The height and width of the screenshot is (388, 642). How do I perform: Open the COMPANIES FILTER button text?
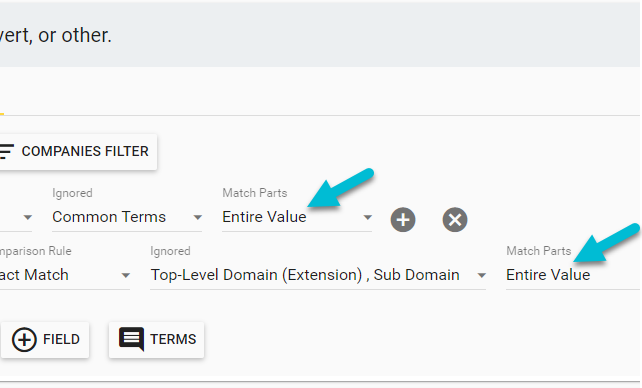85,151
